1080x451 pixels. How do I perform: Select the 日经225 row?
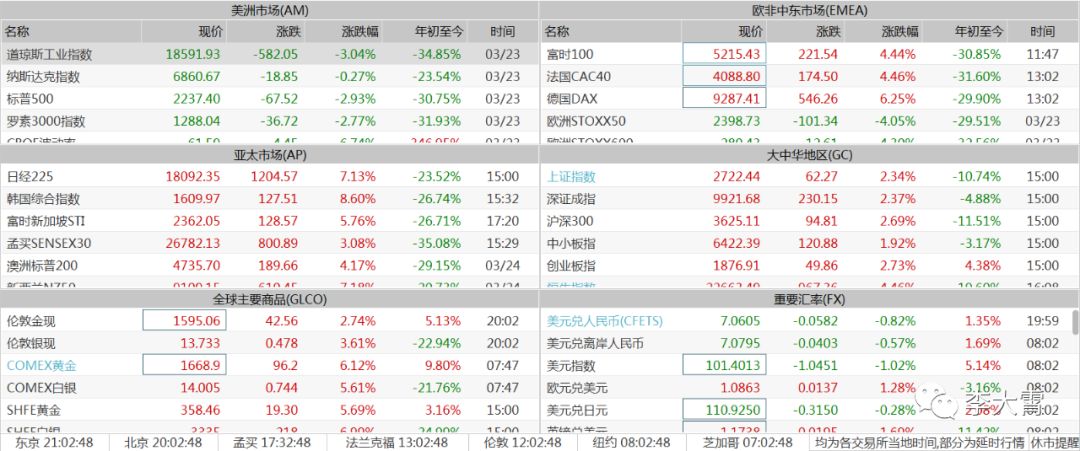(269, 176)
